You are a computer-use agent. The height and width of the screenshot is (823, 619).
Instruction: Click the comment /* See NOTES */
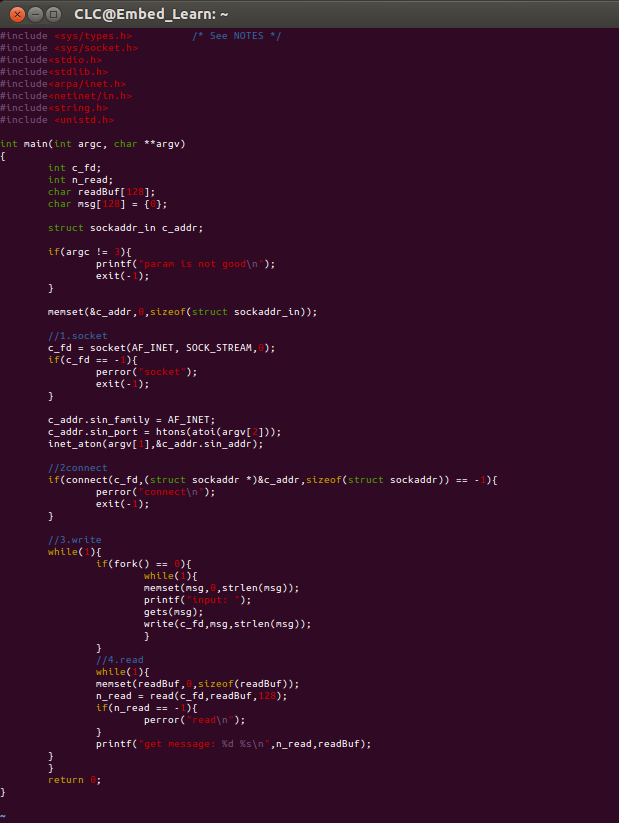pyautogui.click(x=236, y=36)
